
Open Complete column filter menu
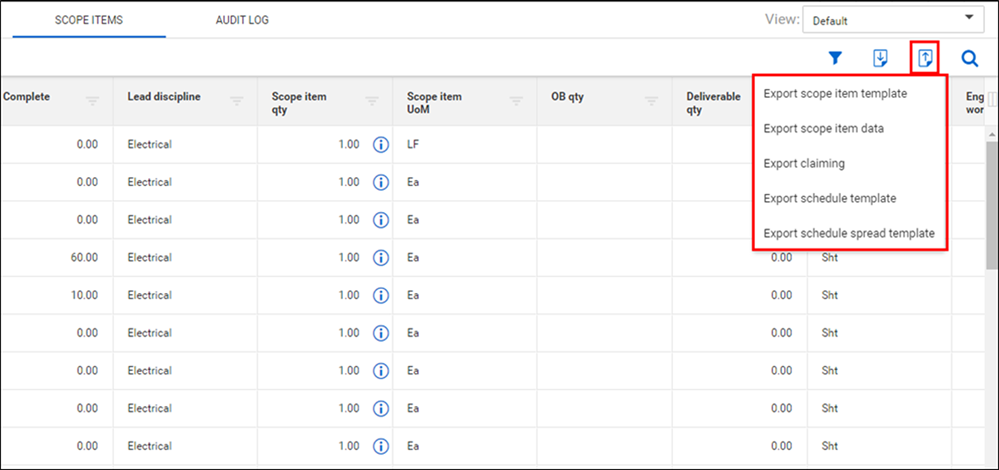92,100
